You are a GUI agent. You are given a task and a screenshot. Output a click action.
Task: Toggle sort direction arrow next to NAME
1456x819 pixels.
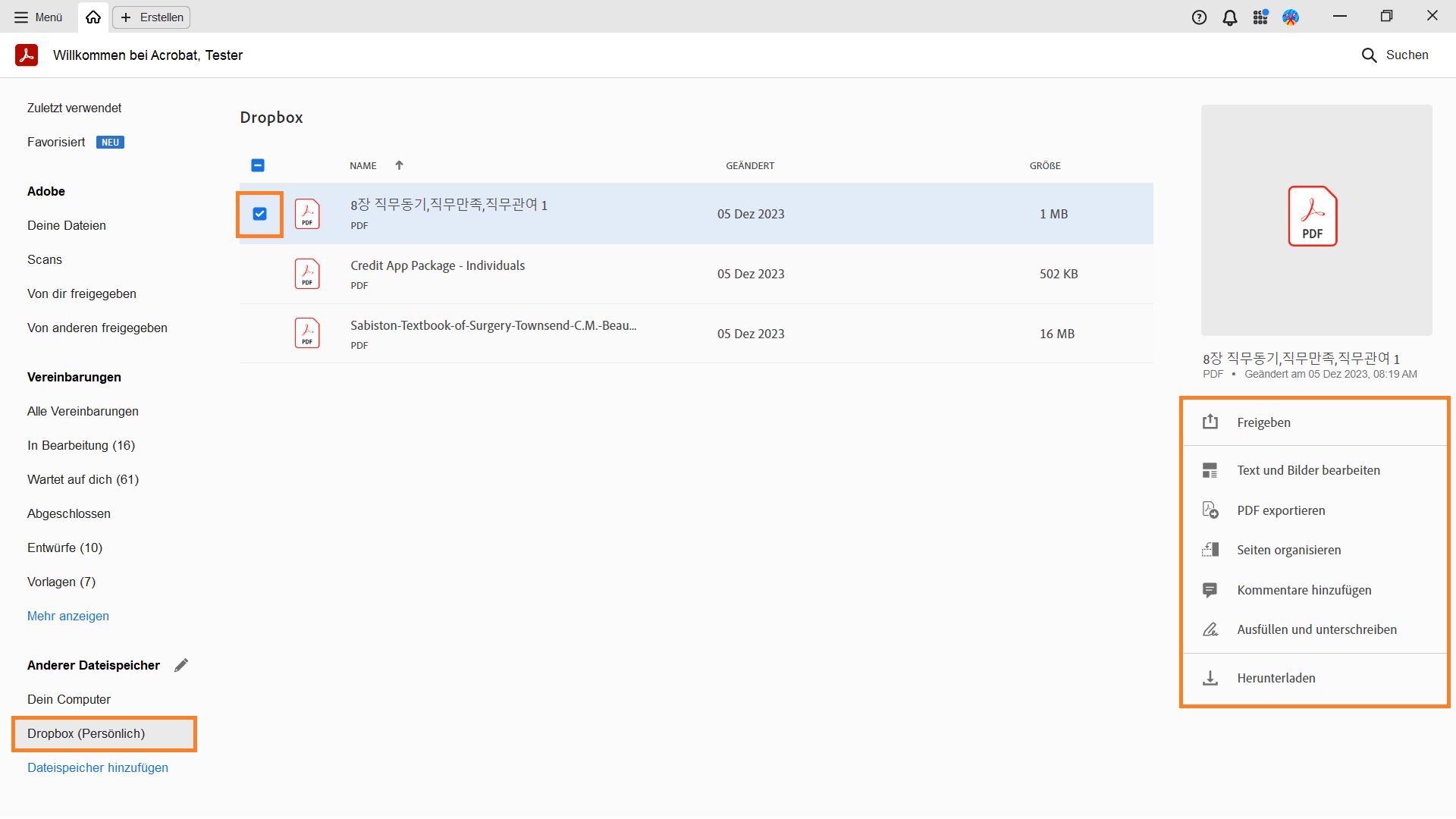pos(399,165)
